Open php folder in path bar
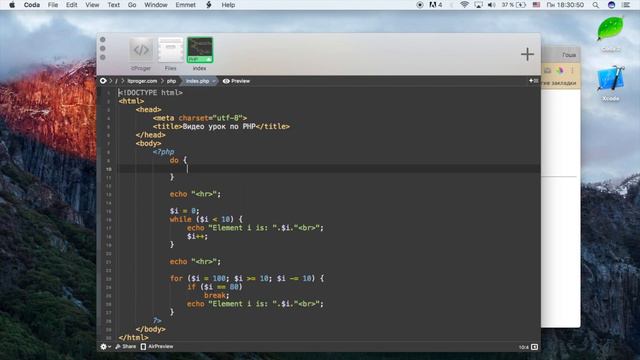 (171, 81)
